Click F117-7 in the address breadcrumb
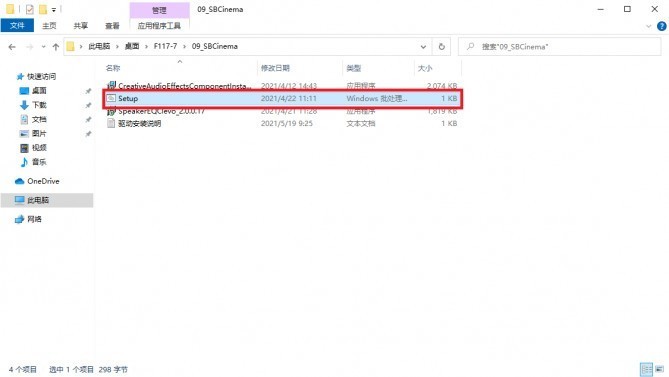669x377 pixels. click(165, 46)
